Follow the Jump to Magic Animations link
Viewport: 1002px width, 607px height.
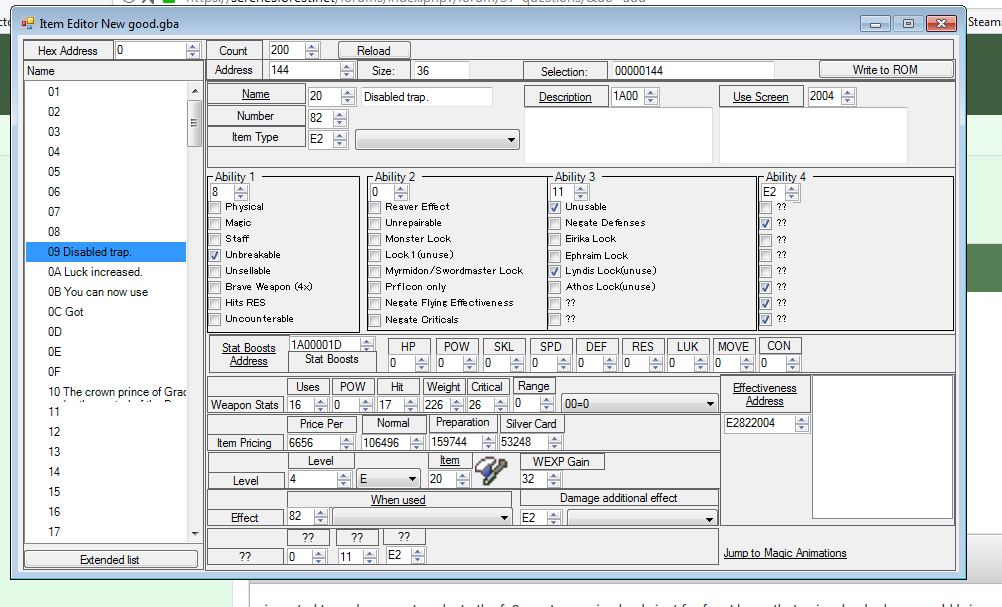784,553
